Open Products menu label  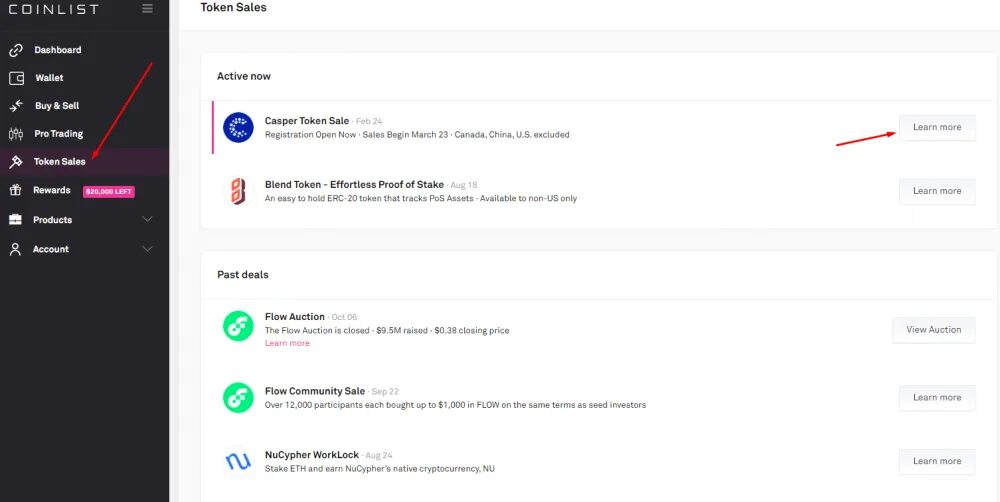click(52, 219)
